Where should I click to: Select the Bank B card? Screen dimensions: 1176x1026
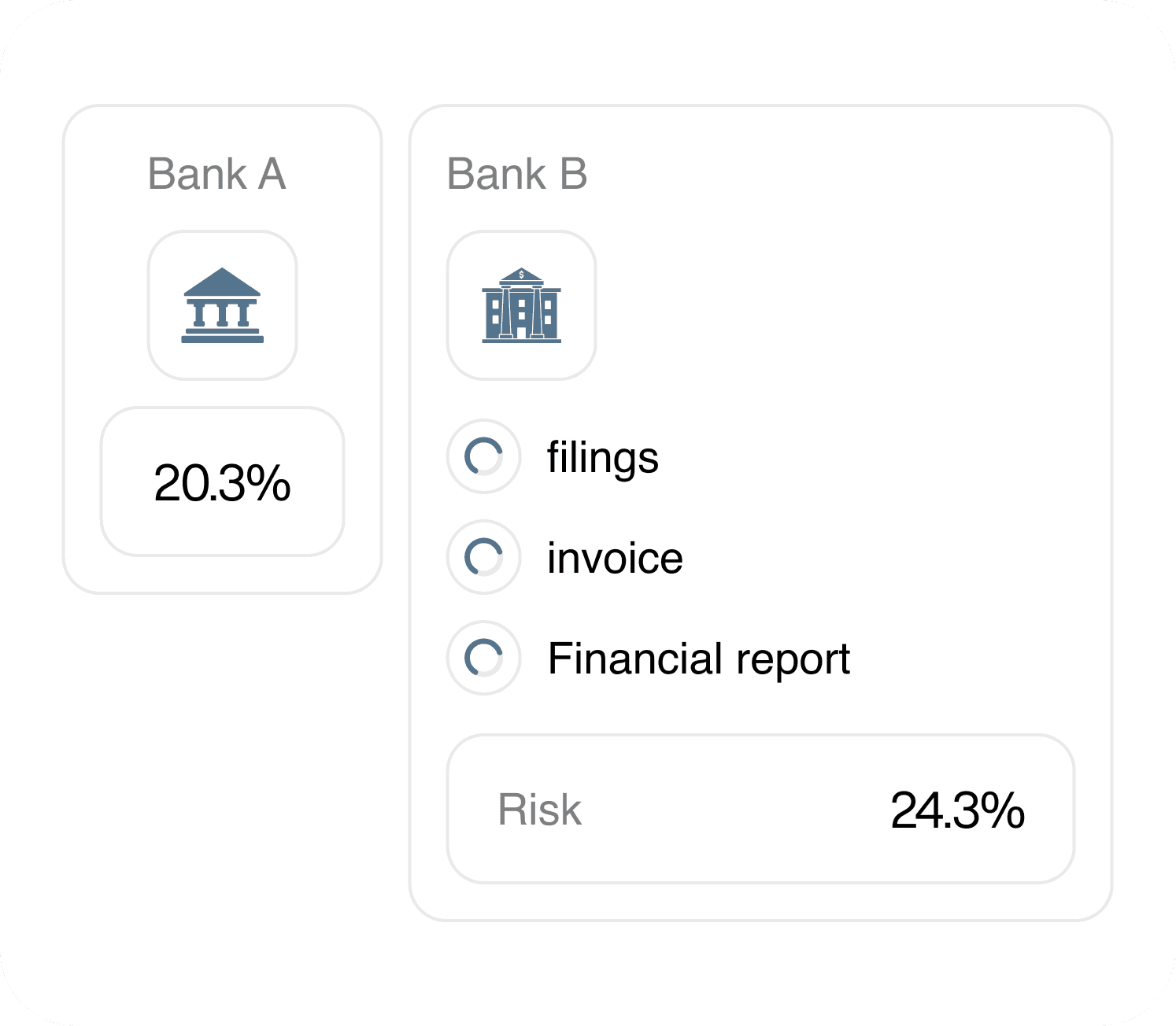click(761, 513)
